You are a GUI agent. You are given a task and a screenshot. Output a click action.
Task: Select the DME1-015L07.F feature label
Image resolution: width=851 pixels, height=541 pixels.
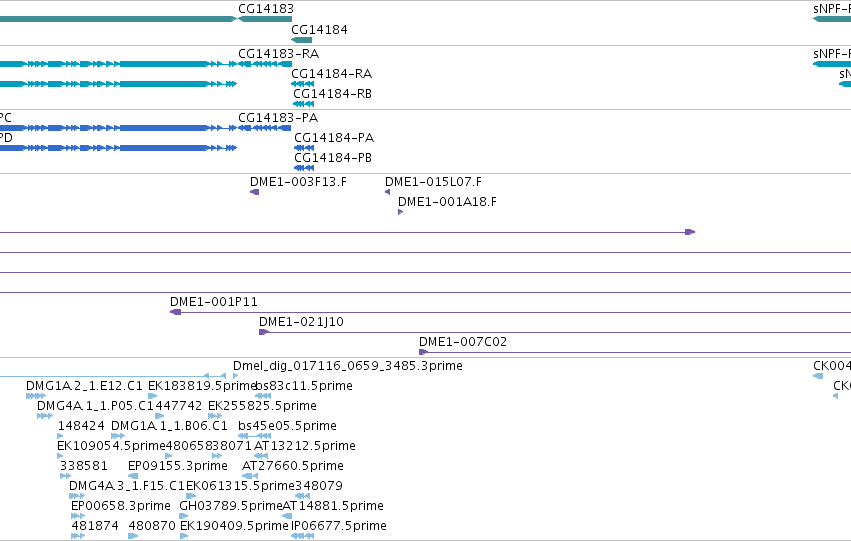(433, 182)
